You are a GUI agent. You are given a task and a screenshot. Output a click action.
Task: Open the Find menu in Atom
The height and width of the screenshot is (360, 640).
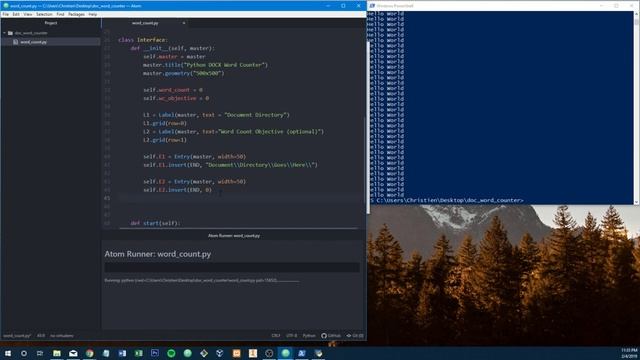coord(60,14)
